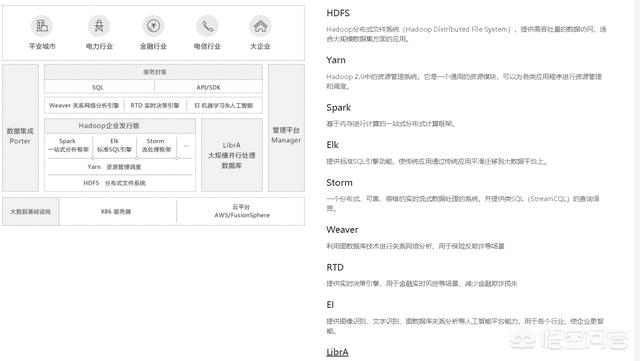The height and width of the screenshot is (361, 640).
Task: Click the RTD heading in description list
Action: pos(335,267)
